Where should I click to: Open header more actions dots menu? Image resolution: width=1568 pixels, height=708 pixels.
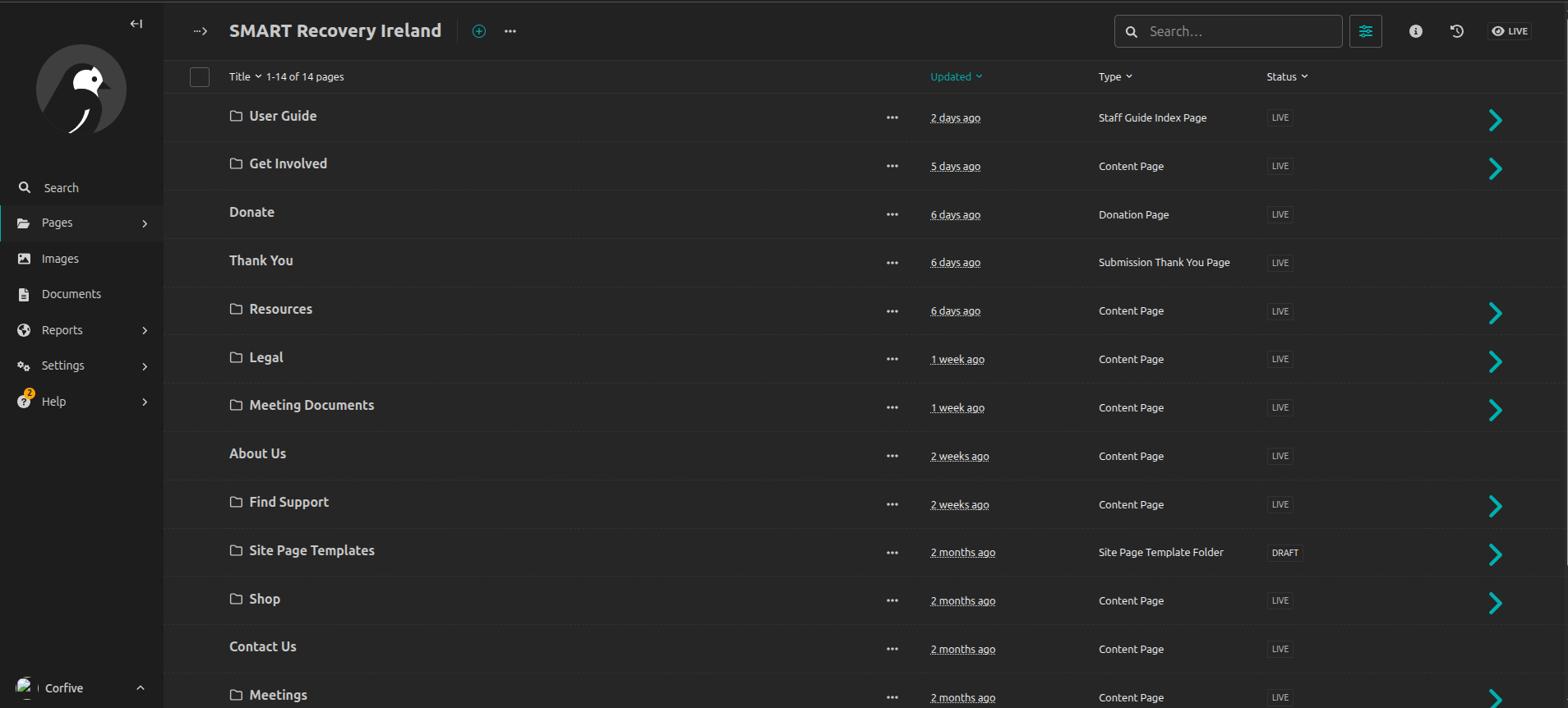510,31
